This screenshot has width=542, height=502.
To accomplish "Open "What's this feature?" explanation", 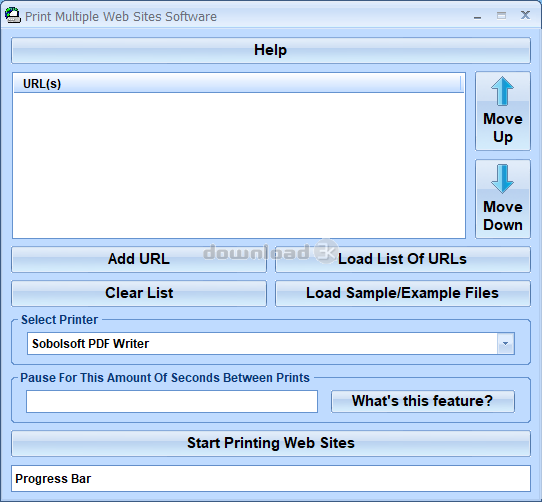I will point(423,401).
